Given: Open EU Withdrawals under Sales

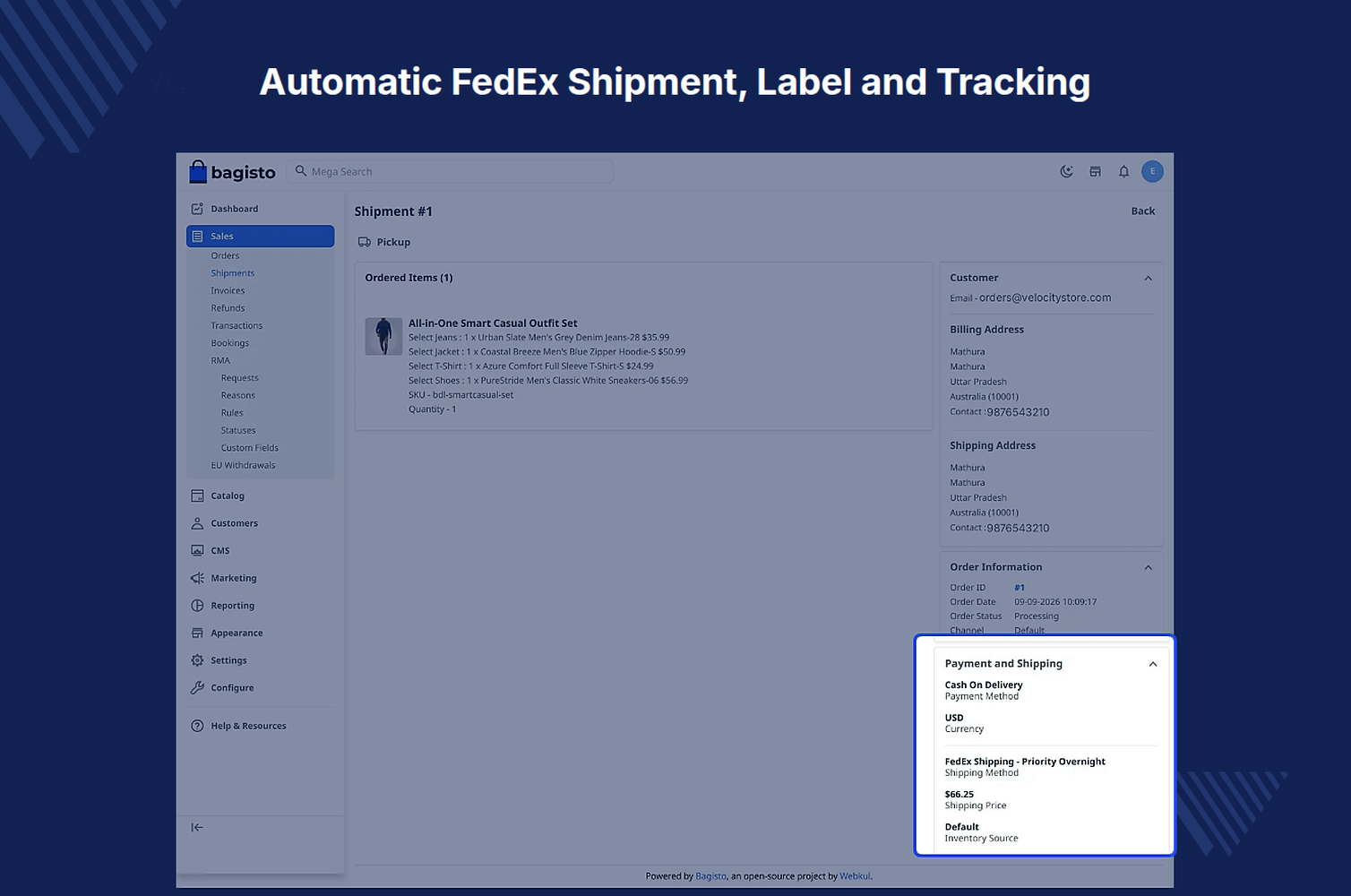Looking at the screenshot, I should 243,465.
